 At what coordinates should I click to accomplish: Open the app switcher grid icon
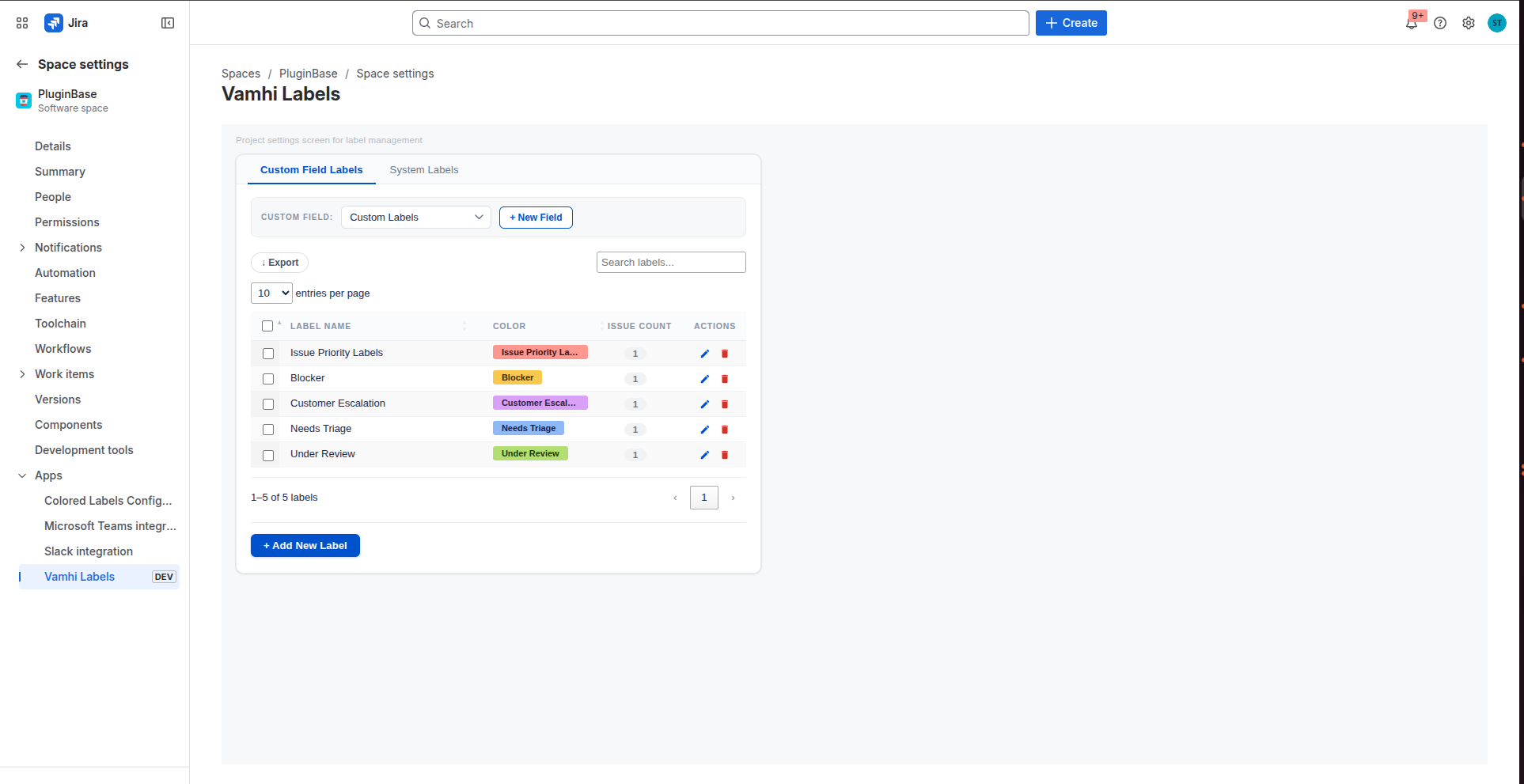click(22, 23)
